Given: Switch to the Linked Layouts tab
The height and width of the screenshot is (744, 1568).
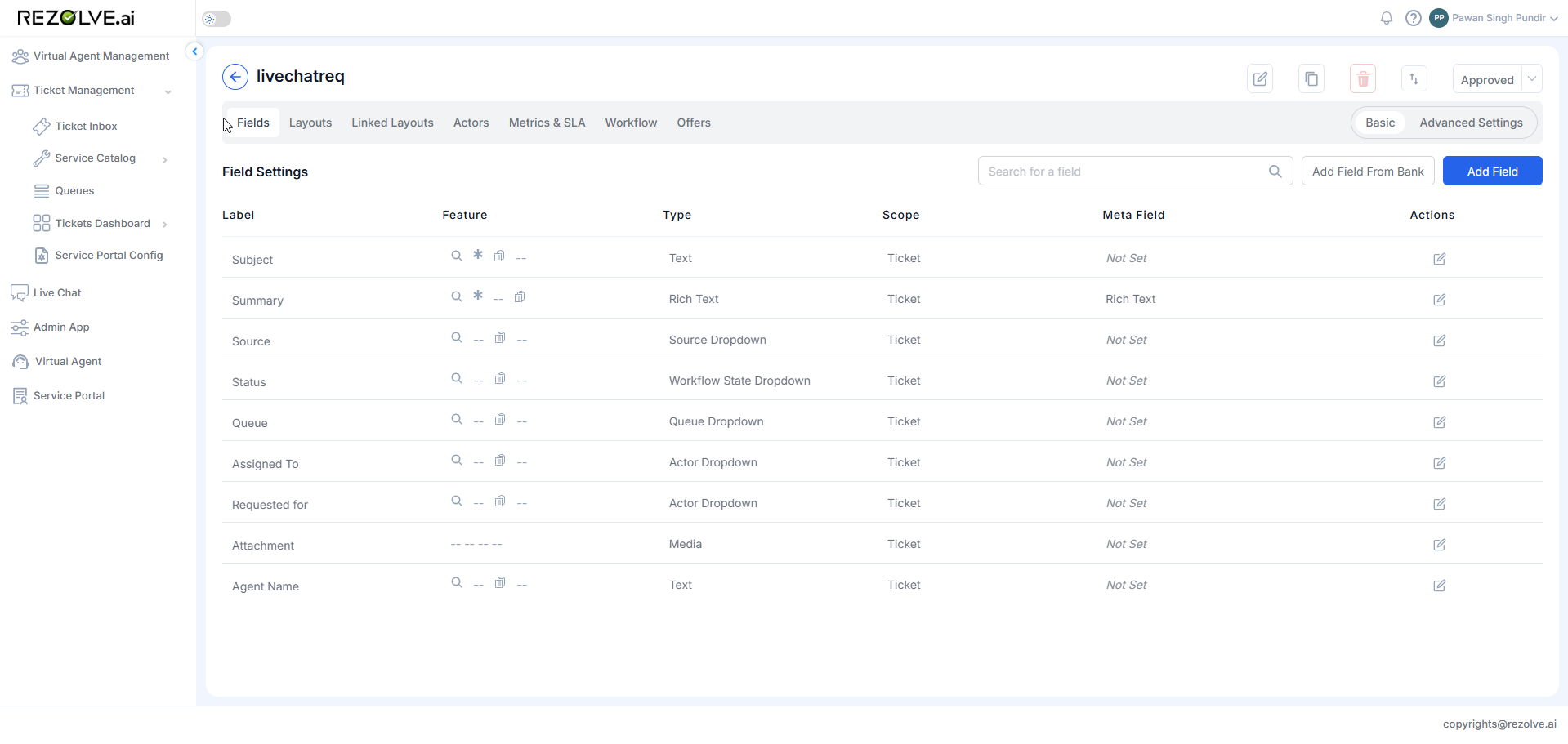Looking at the screenshot, I should pos(392,123).
